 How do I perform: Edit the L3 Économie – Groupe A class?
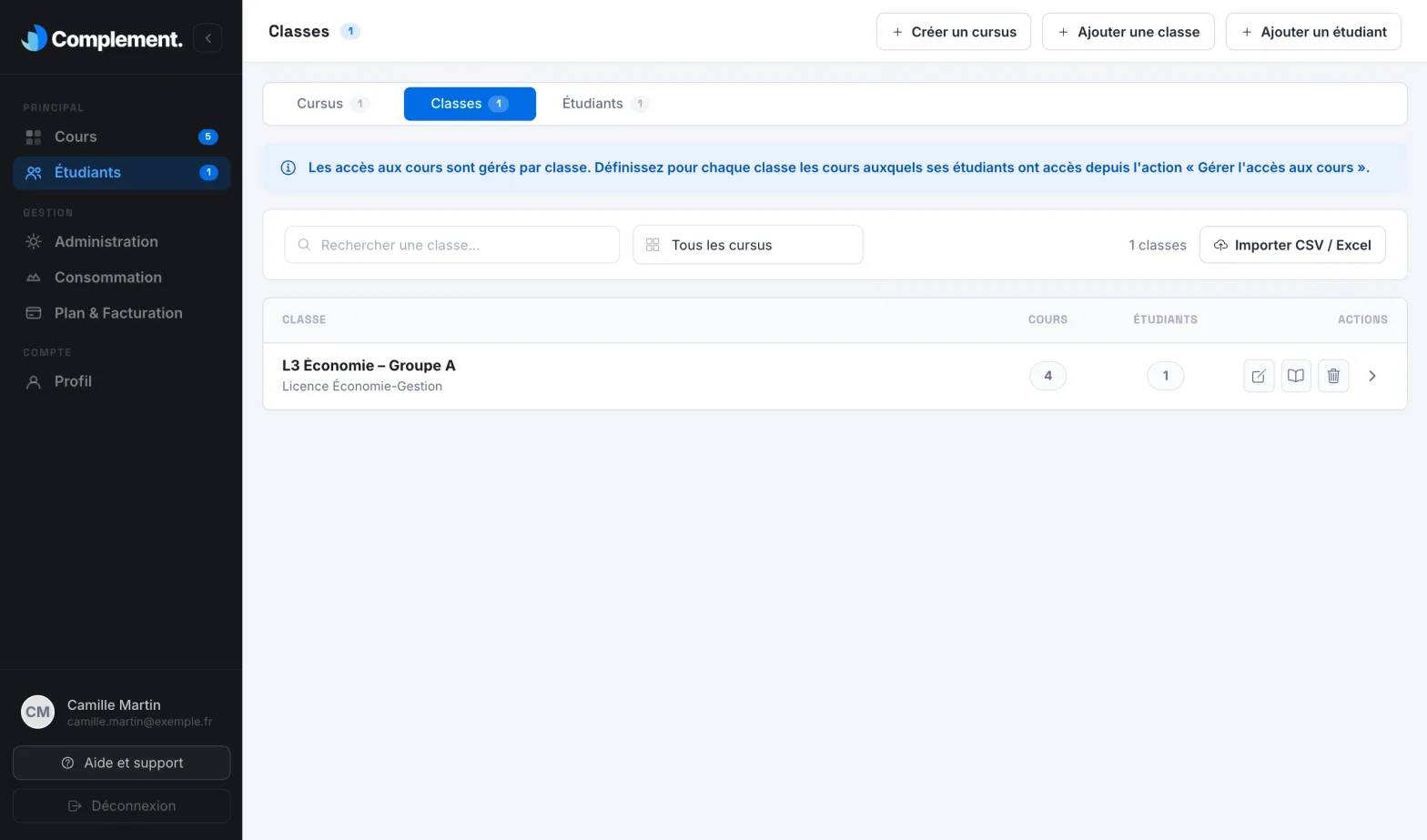tap(1259, 376)
